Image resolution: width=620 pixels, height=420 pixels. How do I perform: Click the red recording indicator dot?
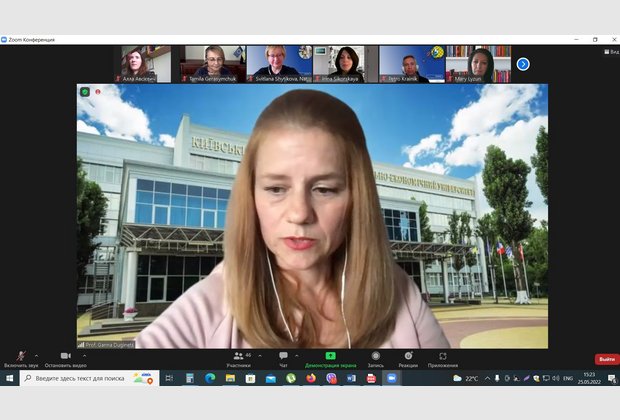[98, 92]
